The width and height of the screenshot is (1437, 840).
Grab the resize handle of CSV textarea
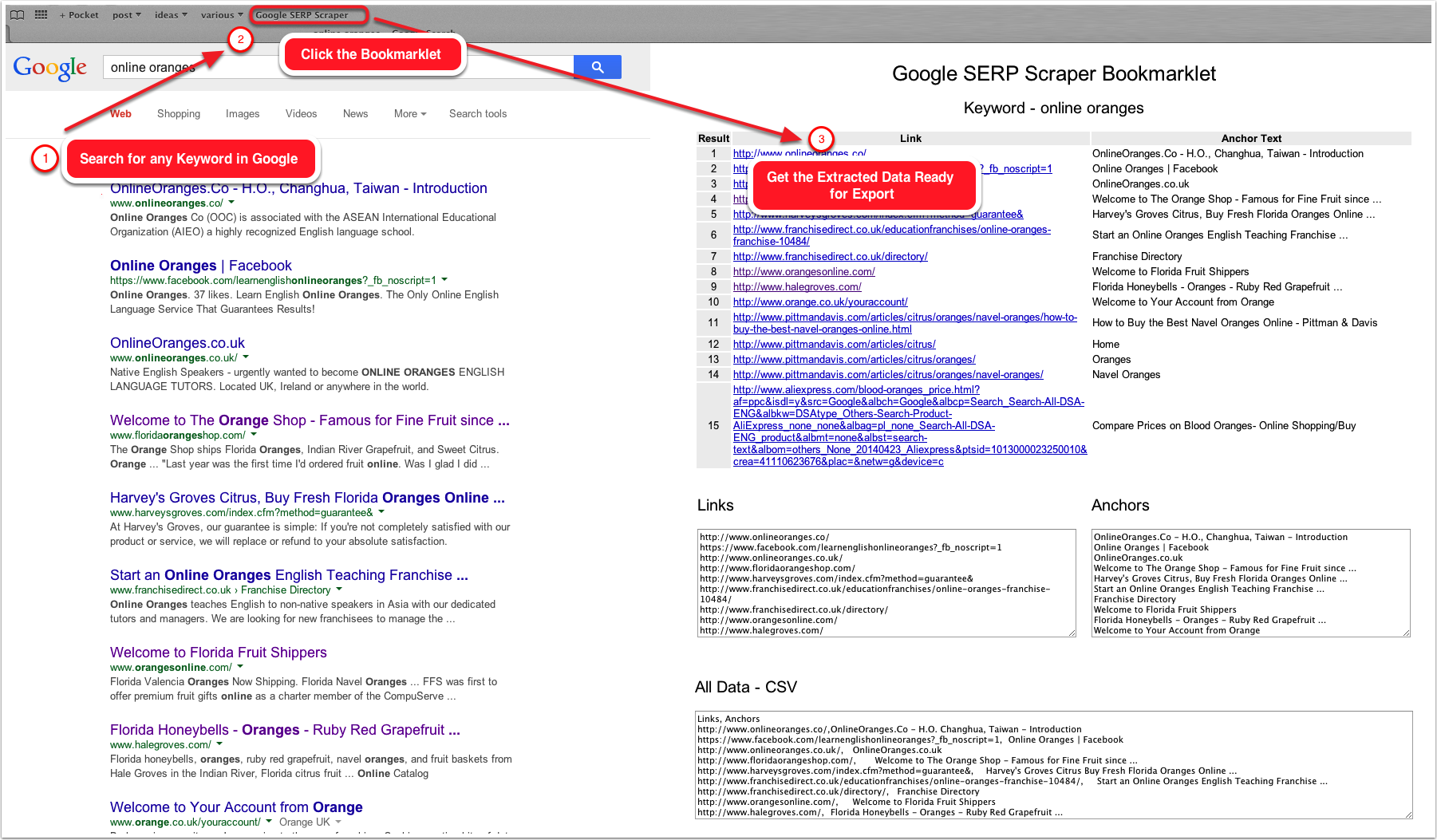point(1408,814)
